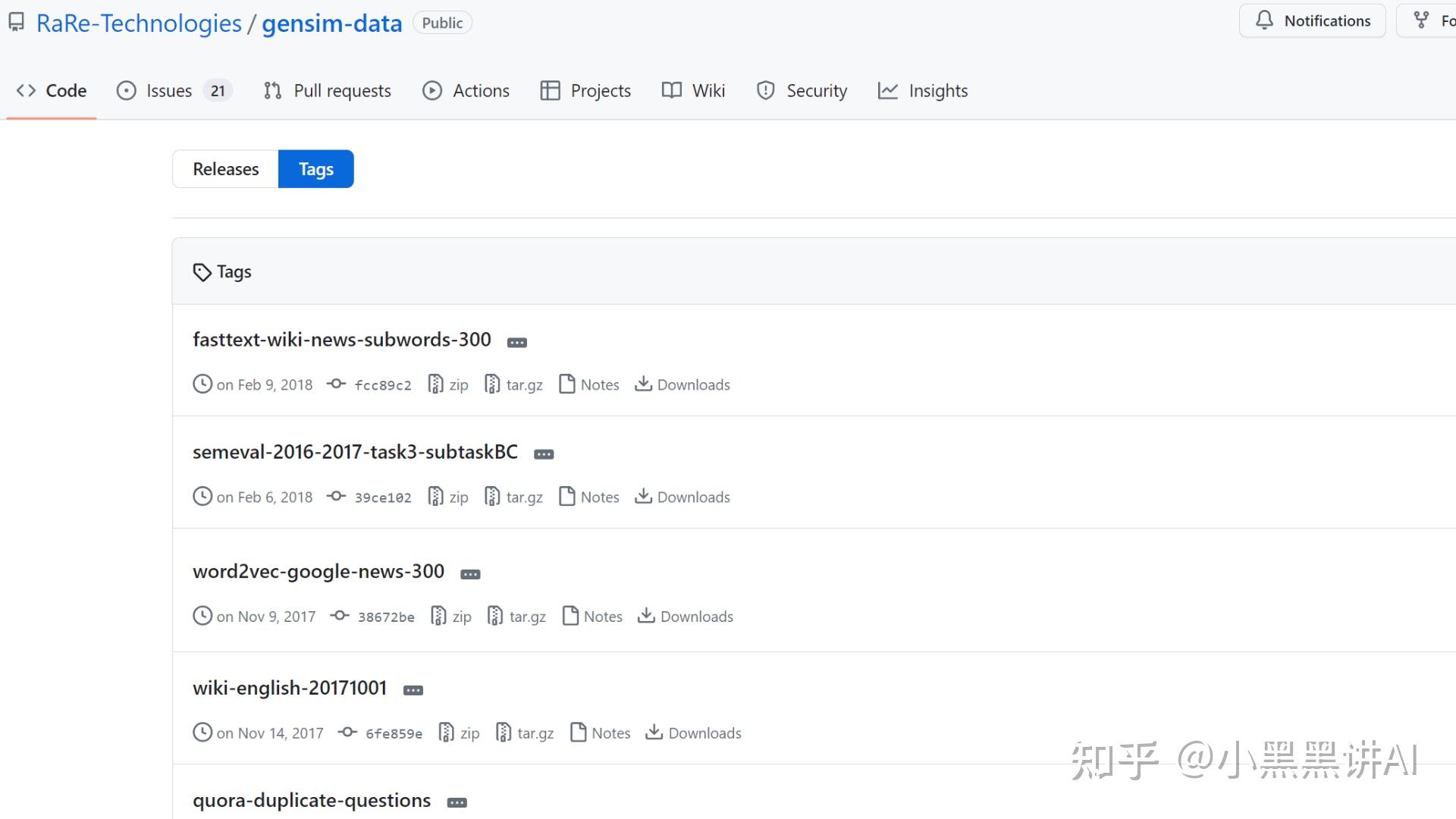This screenshot has height=819, width=1456.
Task: Expand commit message for word2vec-google-news-300
Action: [x=470, y=574]
